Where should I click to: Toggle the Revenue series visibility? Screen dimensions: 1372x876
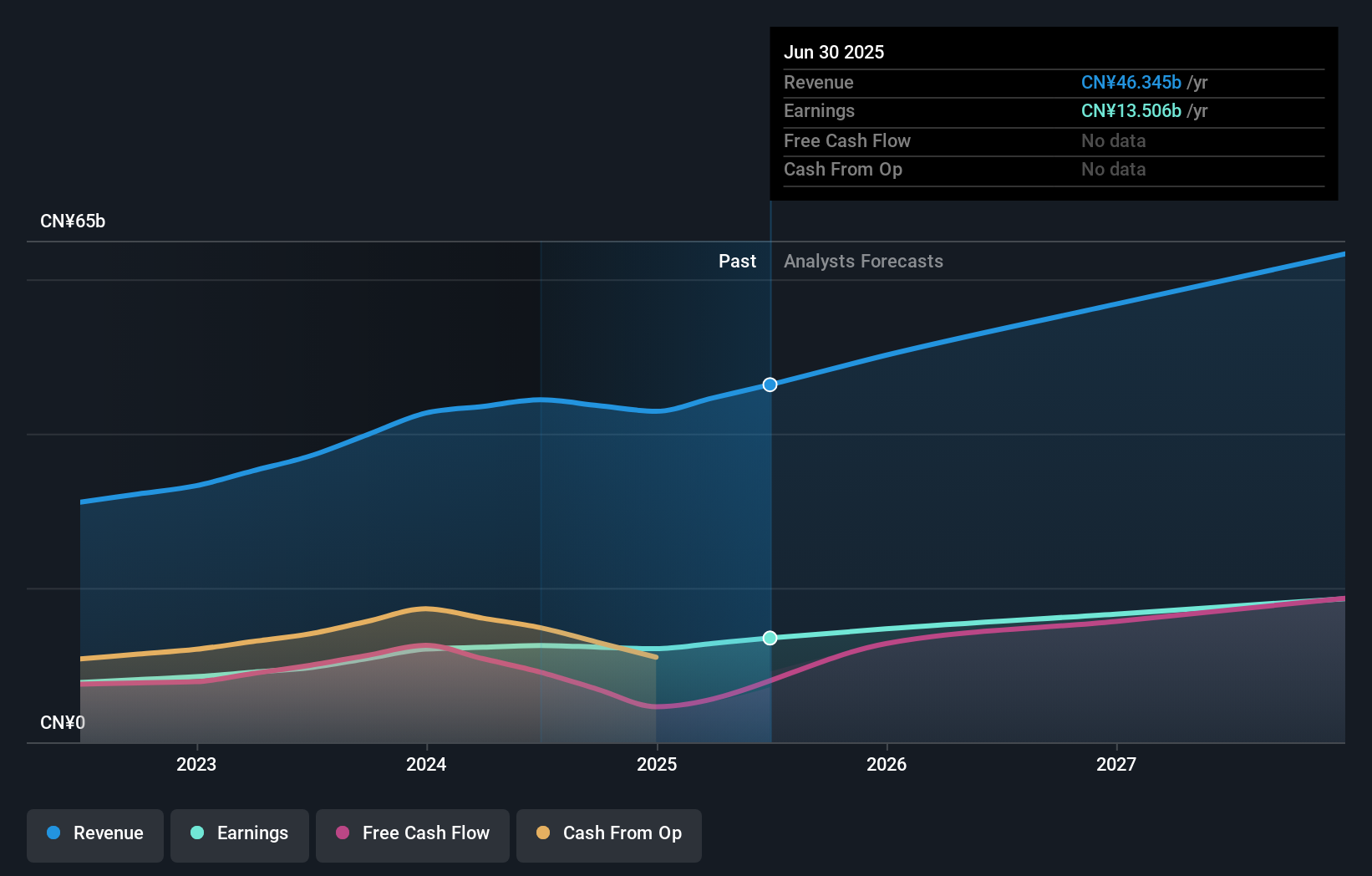pos(94,833)
